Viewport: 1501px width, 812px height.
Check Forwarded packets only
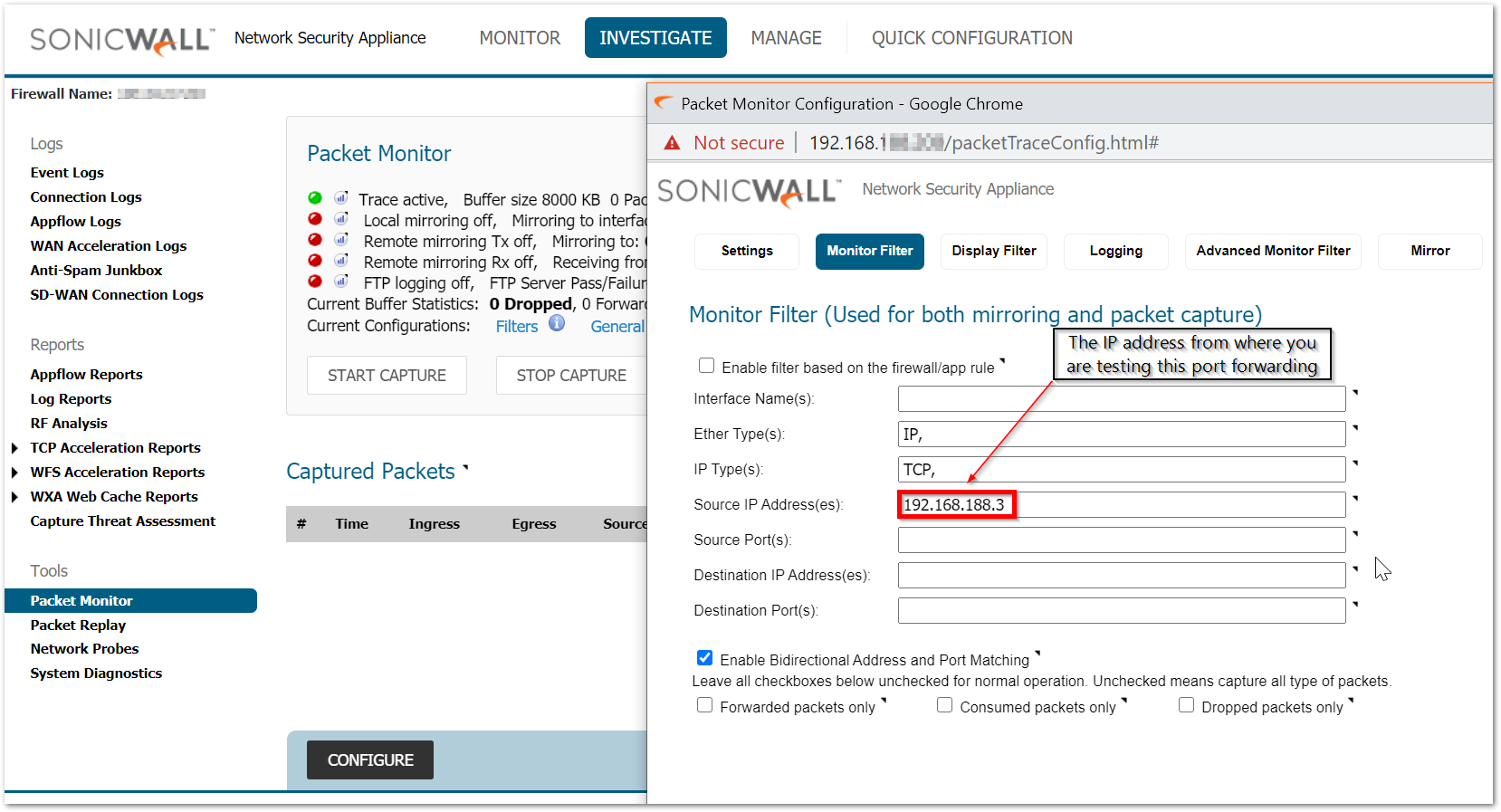click(704, 705)
